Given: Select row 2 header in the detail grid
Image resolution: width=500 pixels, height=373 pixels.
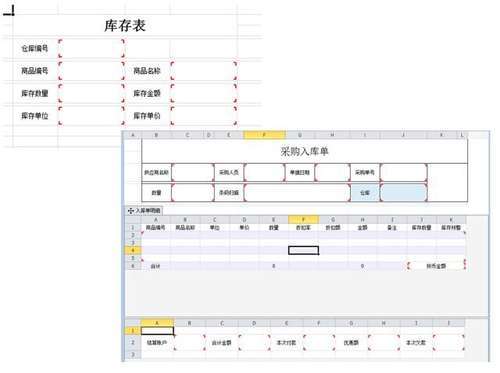Looking at the screenshot, I should tap(133, 235).
